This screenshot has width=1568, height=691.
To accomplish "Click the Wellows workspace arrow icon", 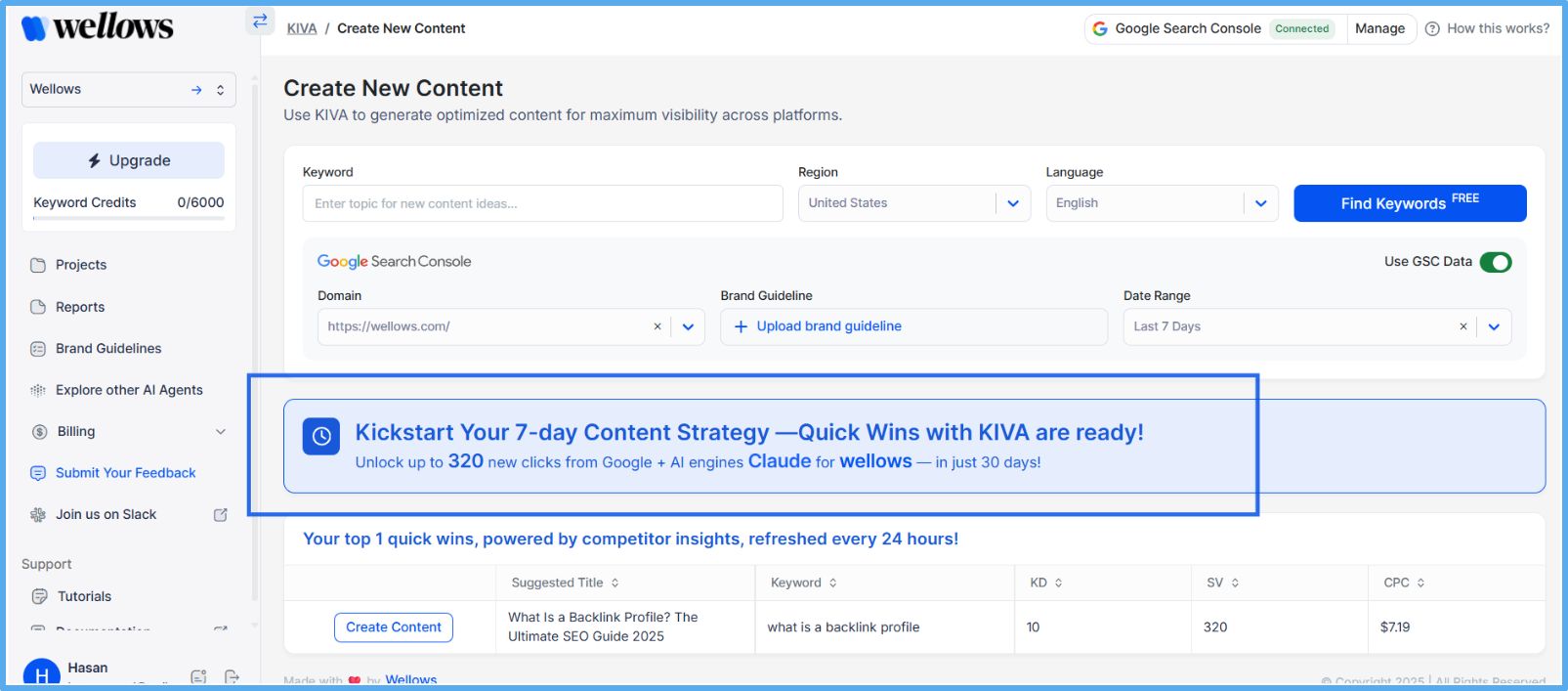I will [x=196, y=90].
